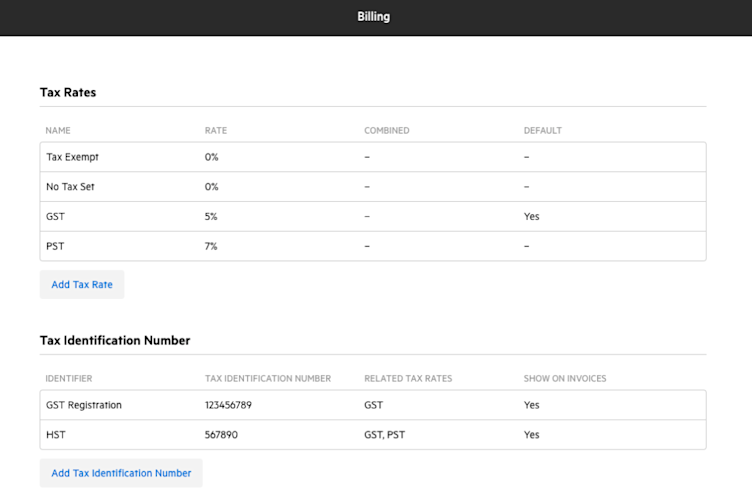Open the Tax Exempt rate row
The height and width of the screenshot is (500, 752).
pyautogui.click(x=72, y=157)
